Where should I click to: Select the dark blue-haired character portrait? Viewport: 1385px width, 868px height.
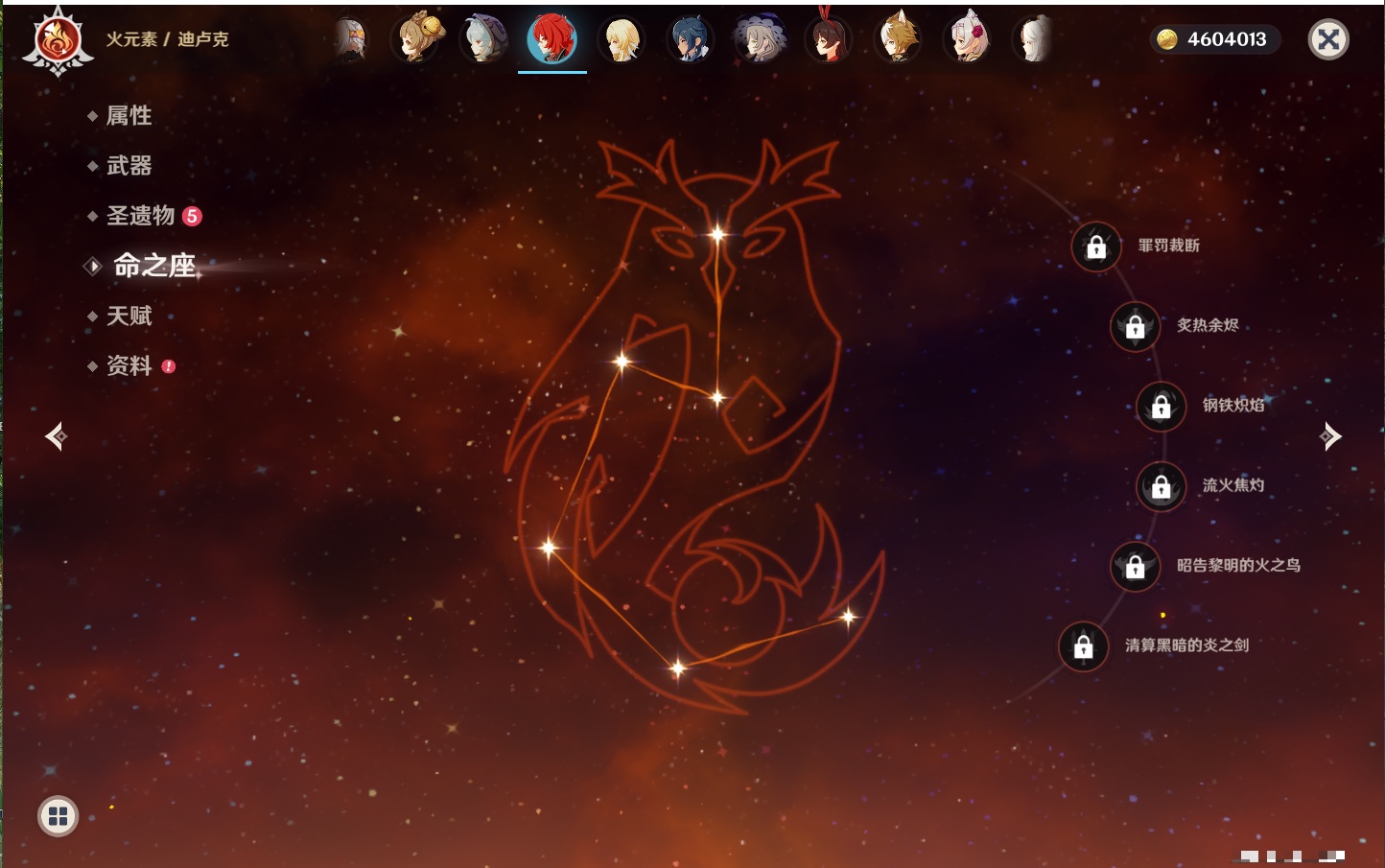(x=691, y=40)
